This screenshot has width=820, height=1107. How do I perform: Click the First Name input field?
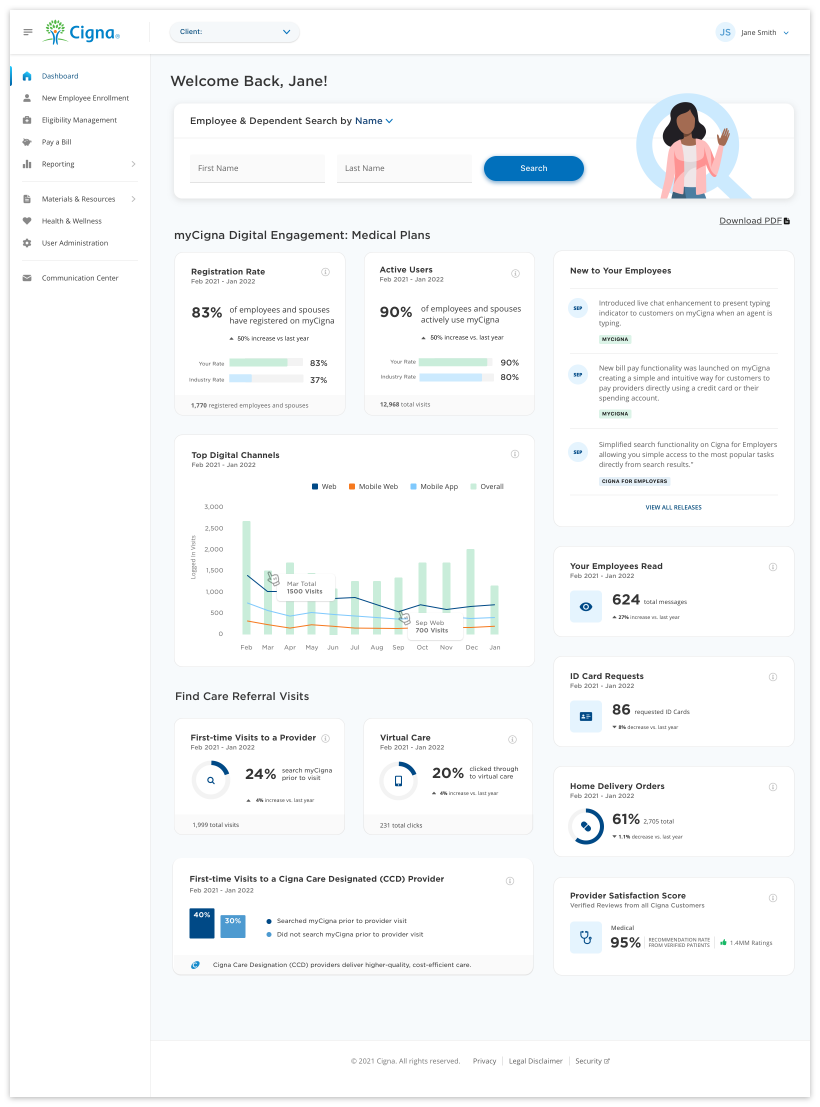point(257,169)
